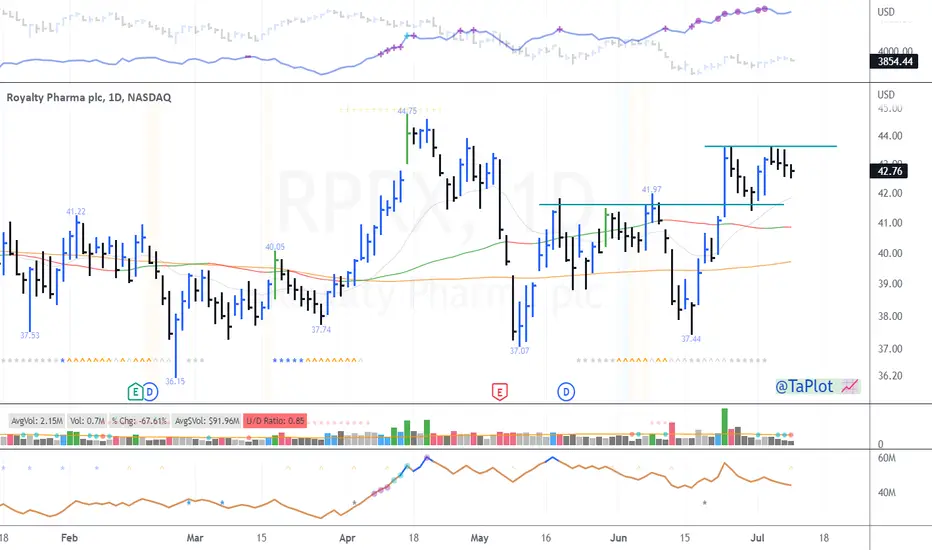Click the 37.53 low price annotation
The height and width of the screenshot is (550, 932).
tap(30, 335)
